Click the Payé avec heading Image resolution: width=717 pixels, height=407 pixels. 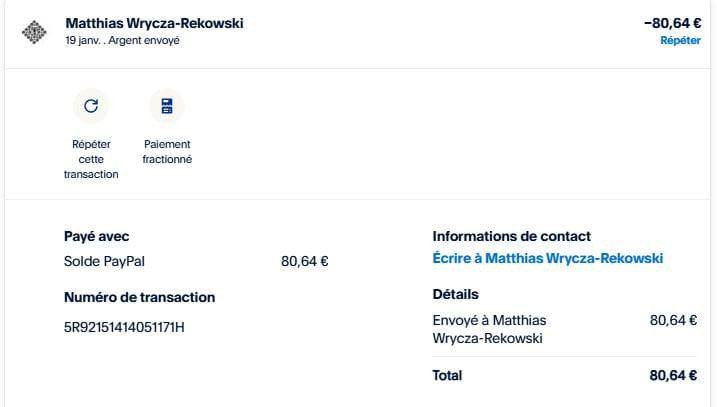pyautogui.click(x=97, y=237)
